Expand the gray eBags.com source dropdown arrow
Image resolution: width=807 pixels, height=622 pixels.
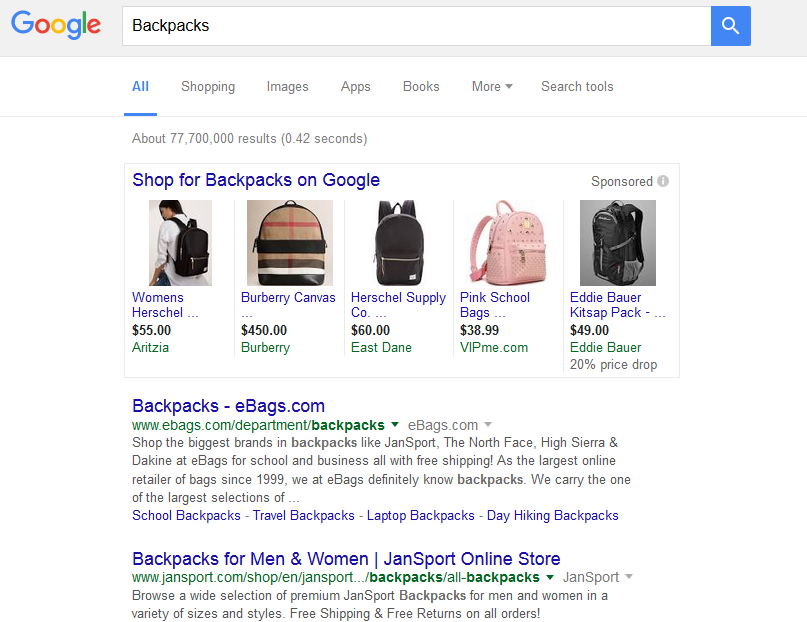[x=488, y=425]
